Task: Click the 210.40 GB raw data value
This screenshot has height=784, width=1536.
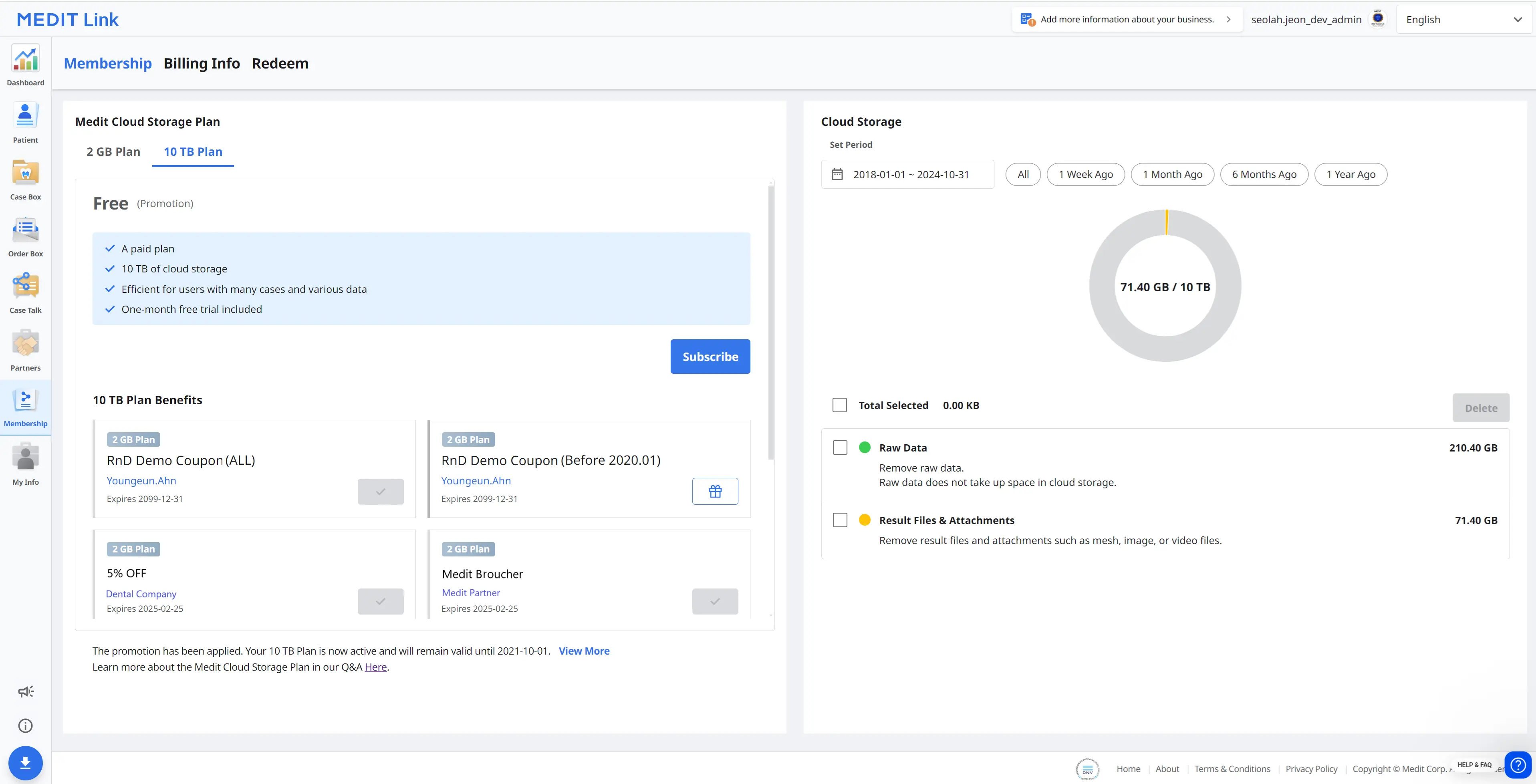Action: pyautogui.click(x=1473, y=448)
